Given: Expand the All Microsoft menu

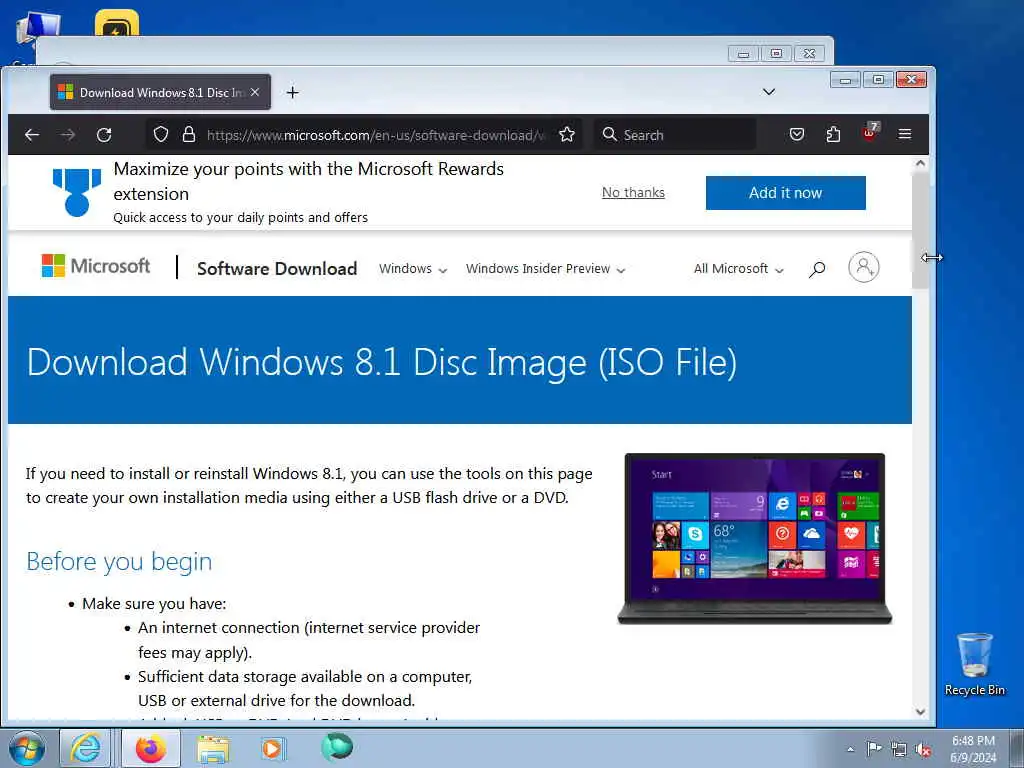Looking at the screenshot, I should 738,269.
